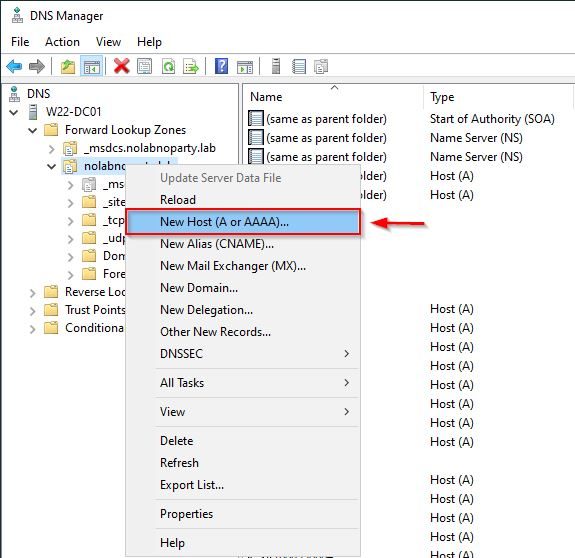The image size is (575, 558).
Task: Click the Forward Lookup Zones folder icon
Action: [51, 130]
